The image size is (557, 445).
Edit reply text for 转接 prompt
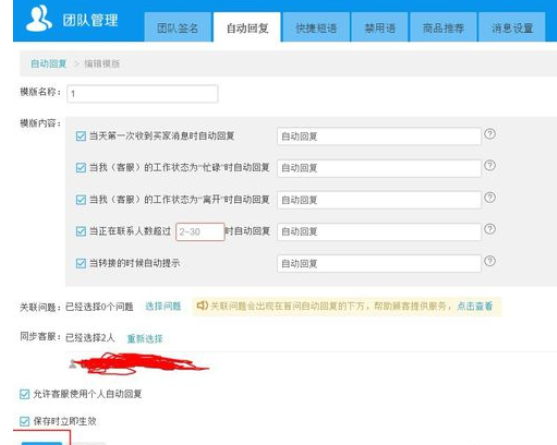pyautogui.click(x=379, y=264)
